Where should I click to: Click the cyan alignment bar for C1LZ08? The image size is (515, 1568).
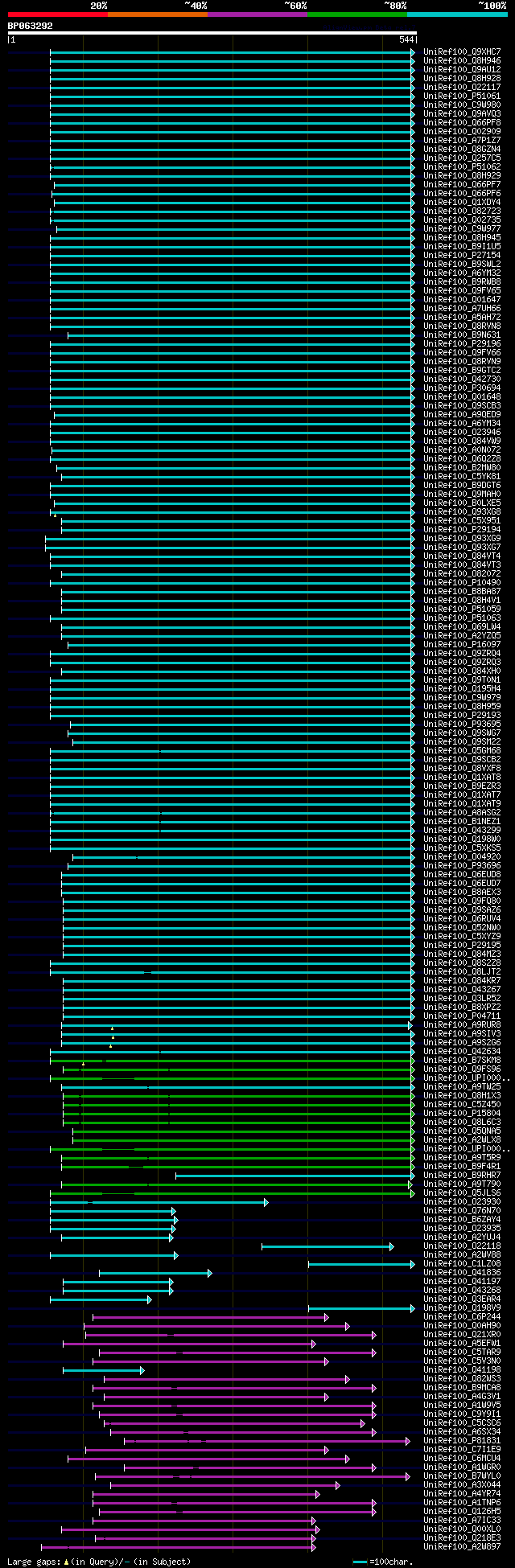pyautogui.click(x=360, y=1263)
